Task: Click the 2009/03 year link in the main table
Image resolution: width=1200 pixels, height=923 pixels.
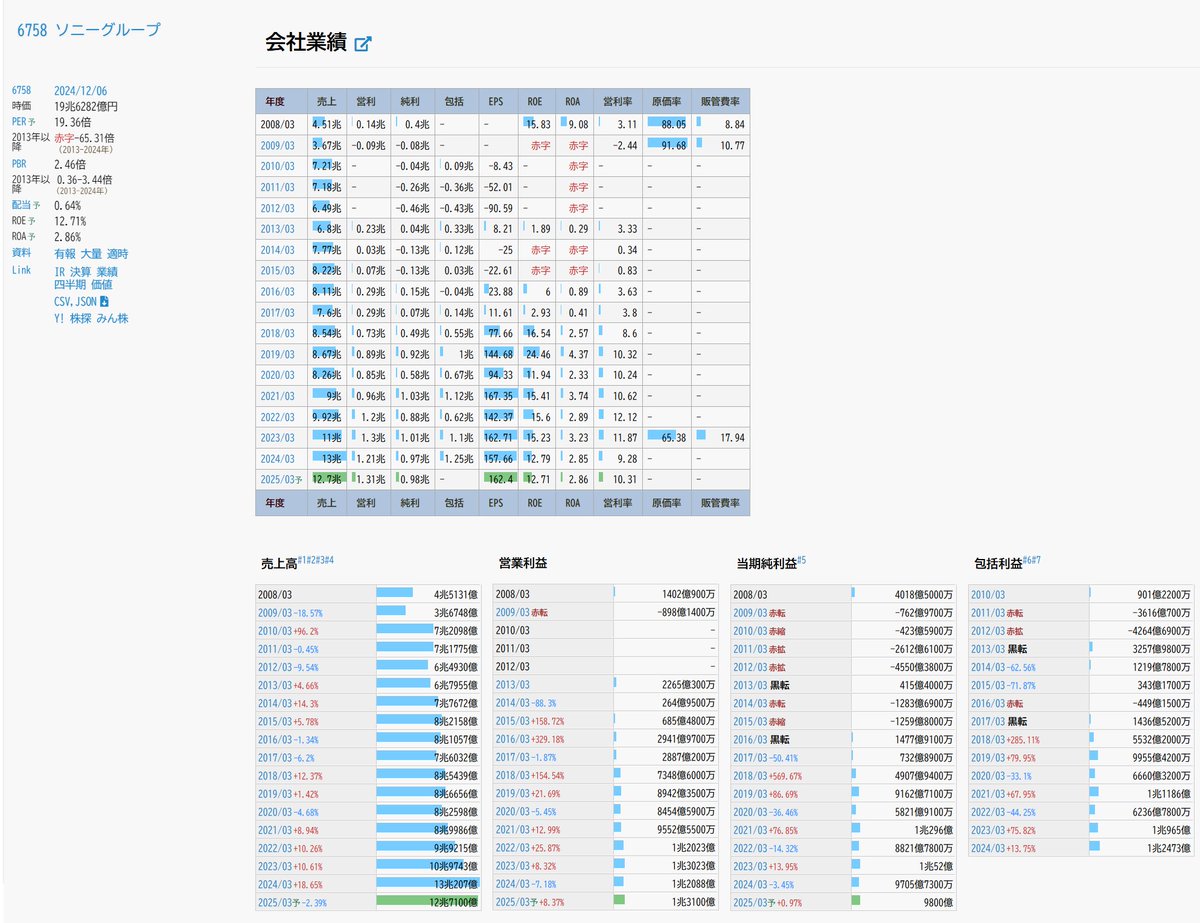Action: click(x=280, y=145)
